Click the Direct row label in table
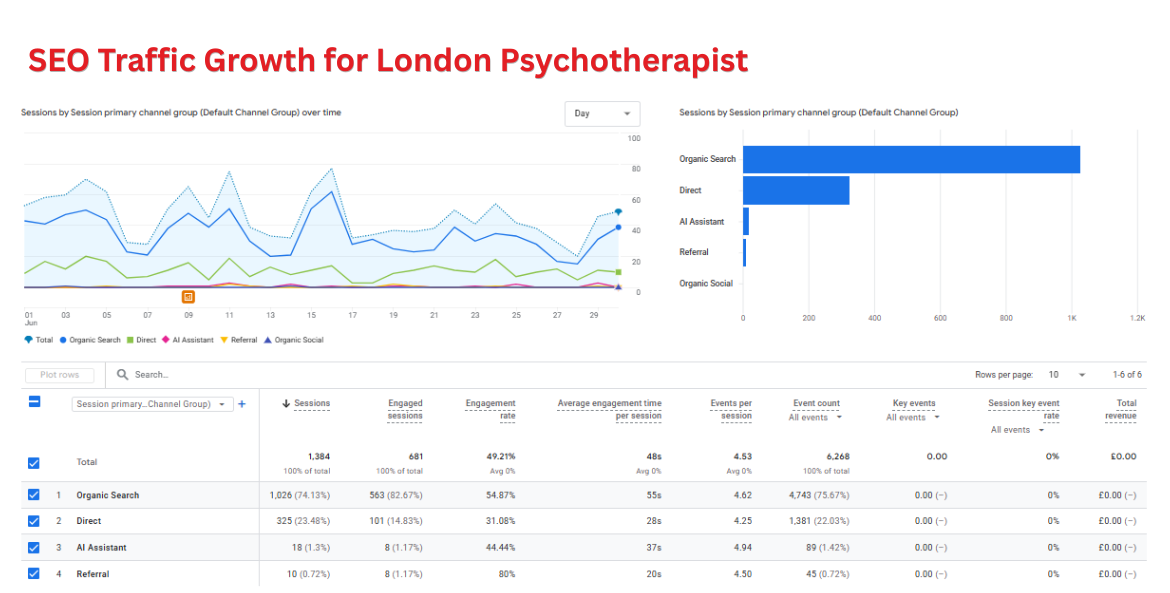This screenshot has height=593, width=1170. pos(89,521)
